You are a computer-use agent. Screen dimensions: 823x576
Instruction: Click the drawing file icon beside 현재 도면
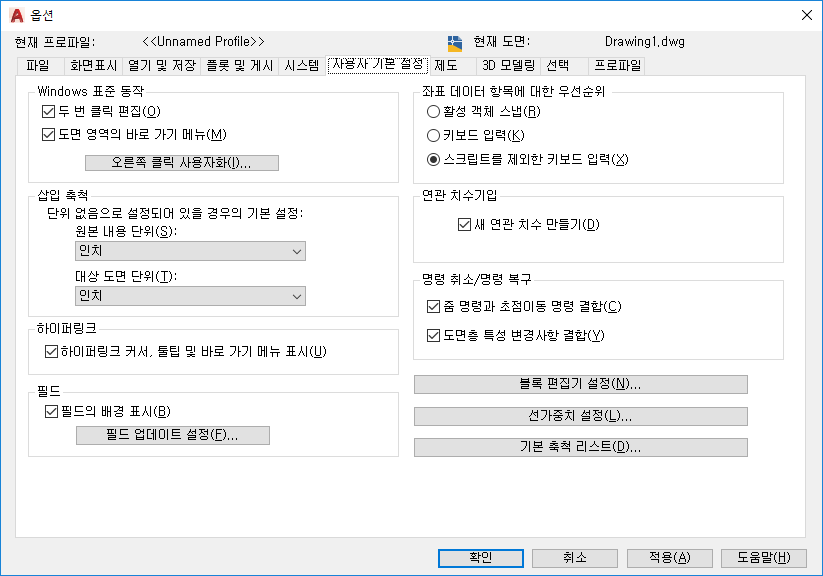coord(455,43)
